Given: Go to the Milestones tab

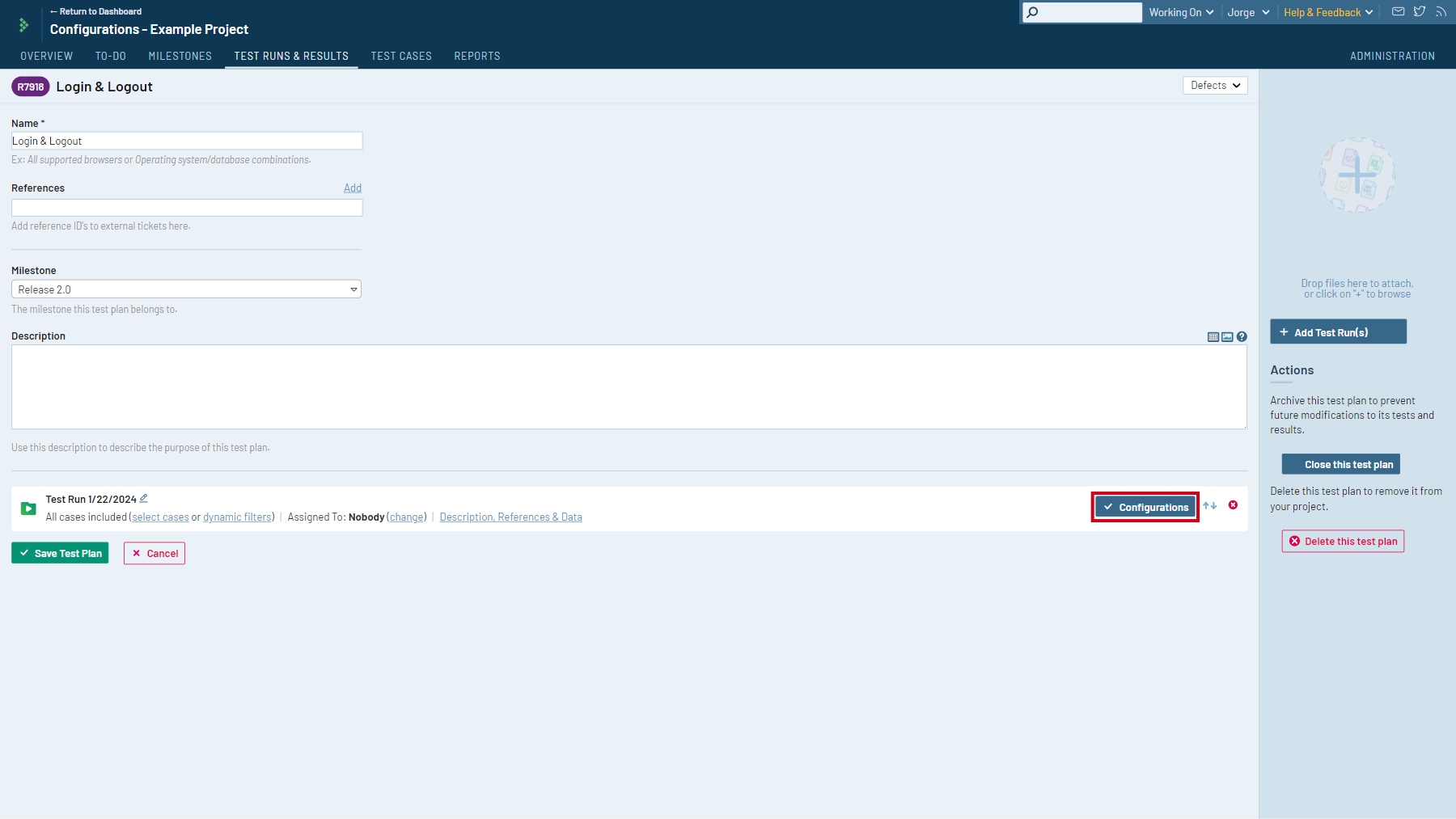Looking at the screenshot, I should click(x=180, y=56).
